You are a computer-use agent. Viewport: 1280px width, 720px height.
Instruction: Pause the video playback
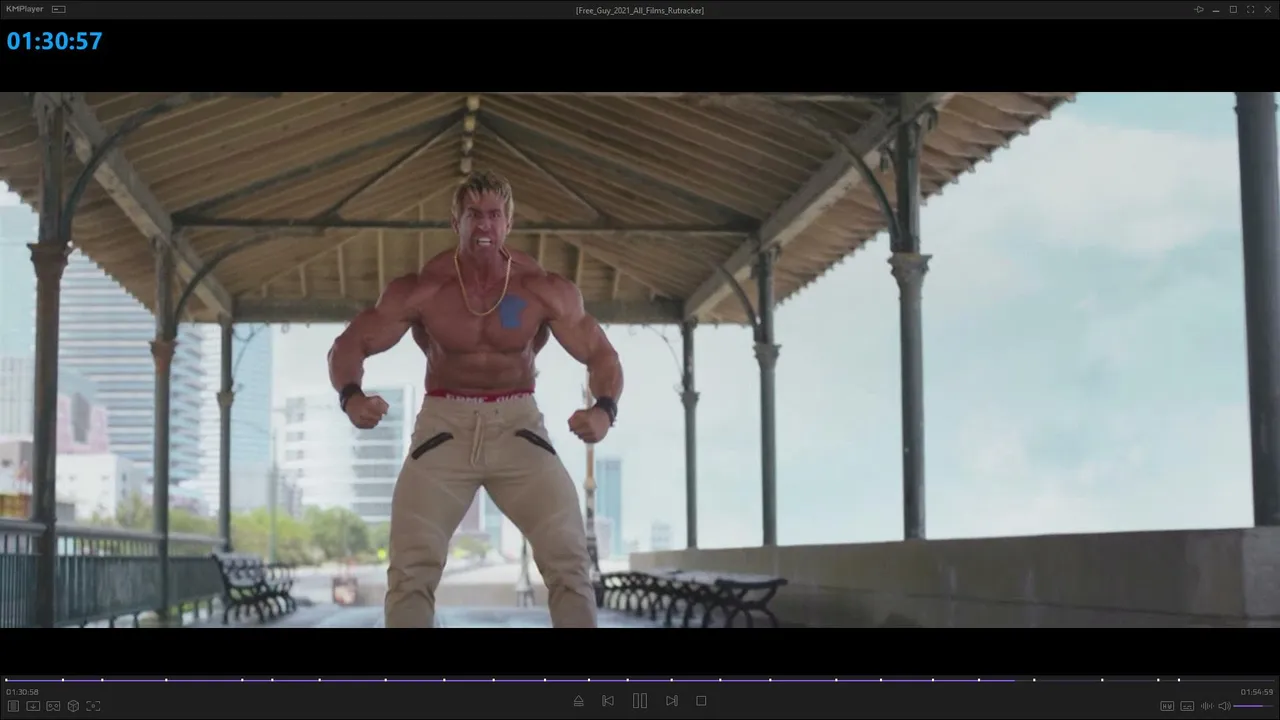640,701
